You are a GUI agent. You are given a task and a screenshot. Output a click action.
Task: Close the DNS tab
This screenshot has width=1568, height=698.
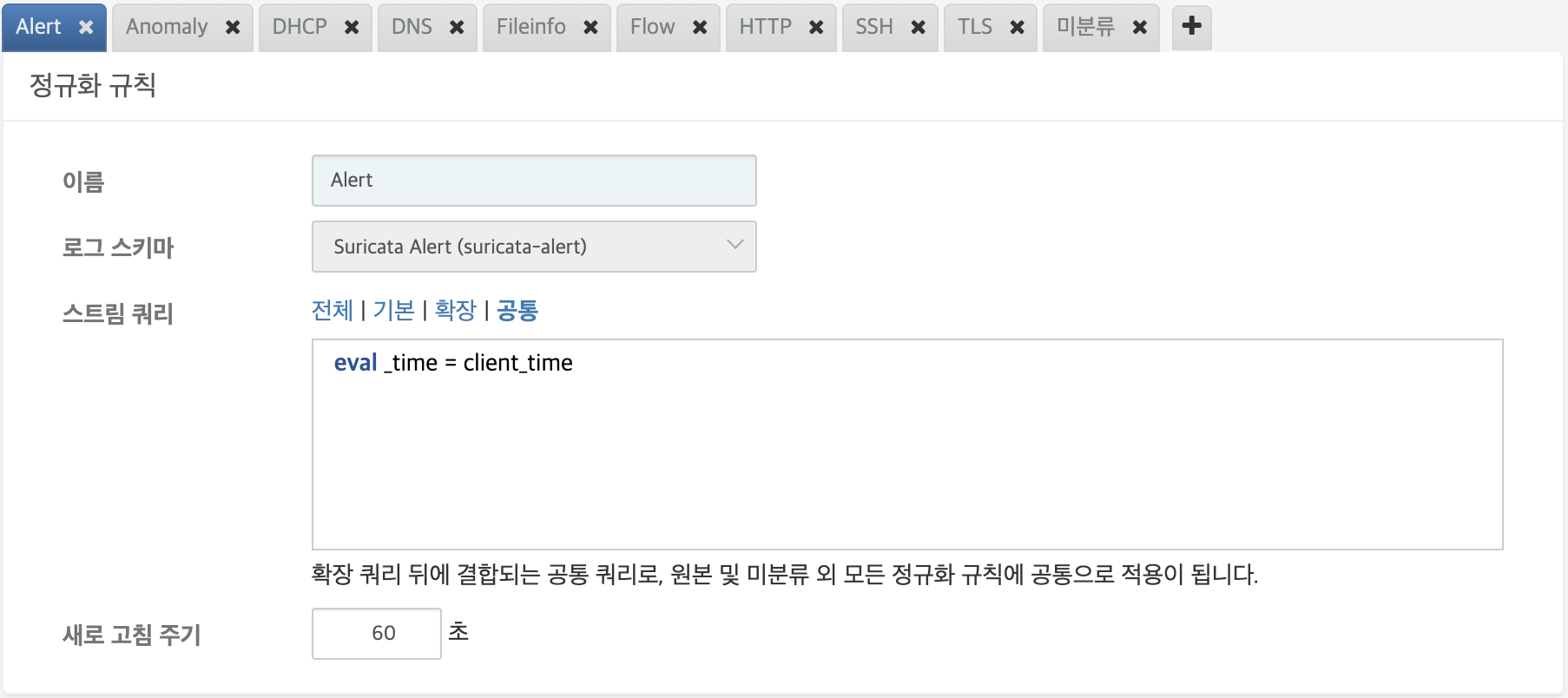pyautogui.click(x=458, y=27)
